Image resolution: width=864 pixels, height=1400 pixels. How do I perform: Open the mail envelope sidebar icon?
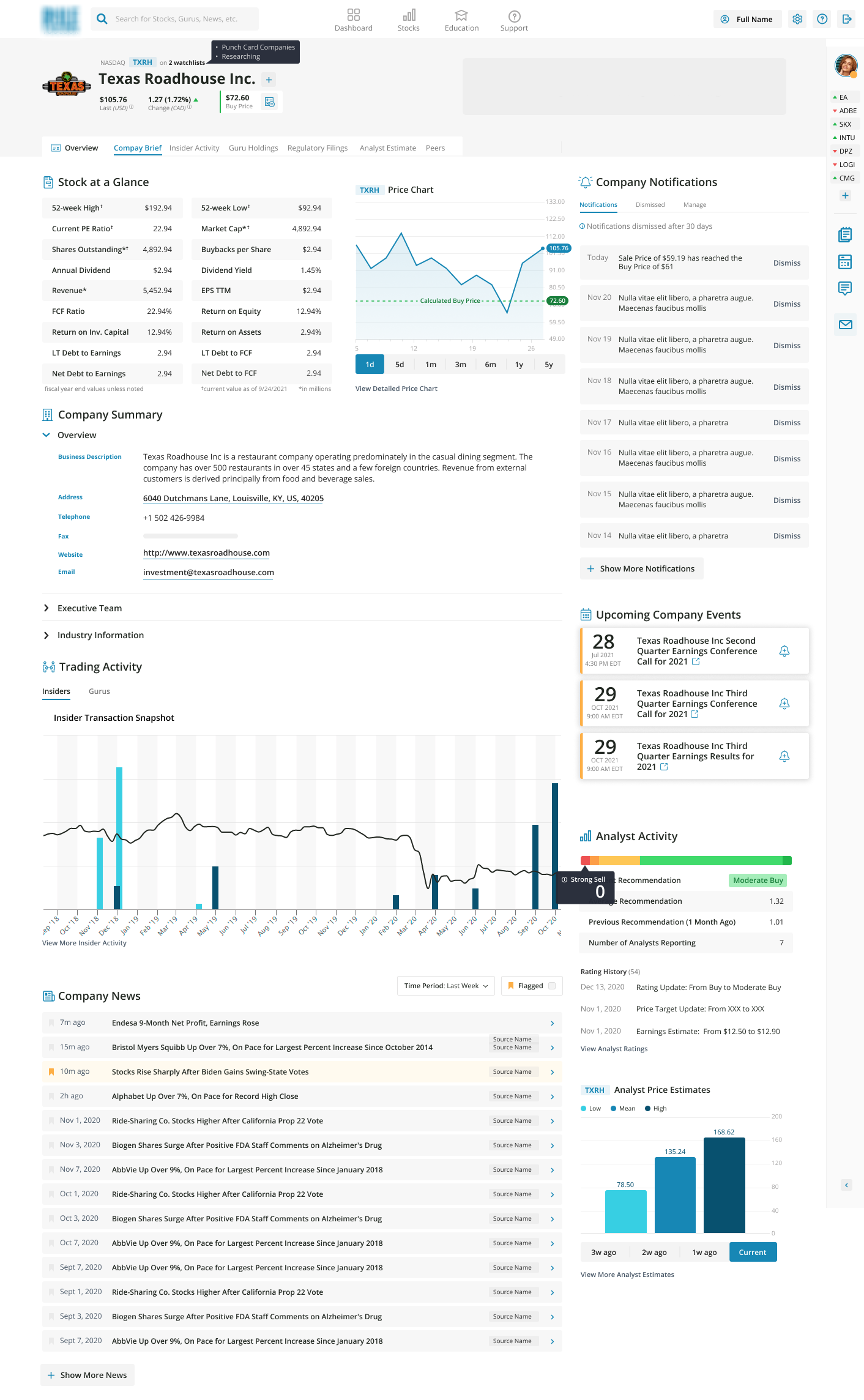coord(845,324)
